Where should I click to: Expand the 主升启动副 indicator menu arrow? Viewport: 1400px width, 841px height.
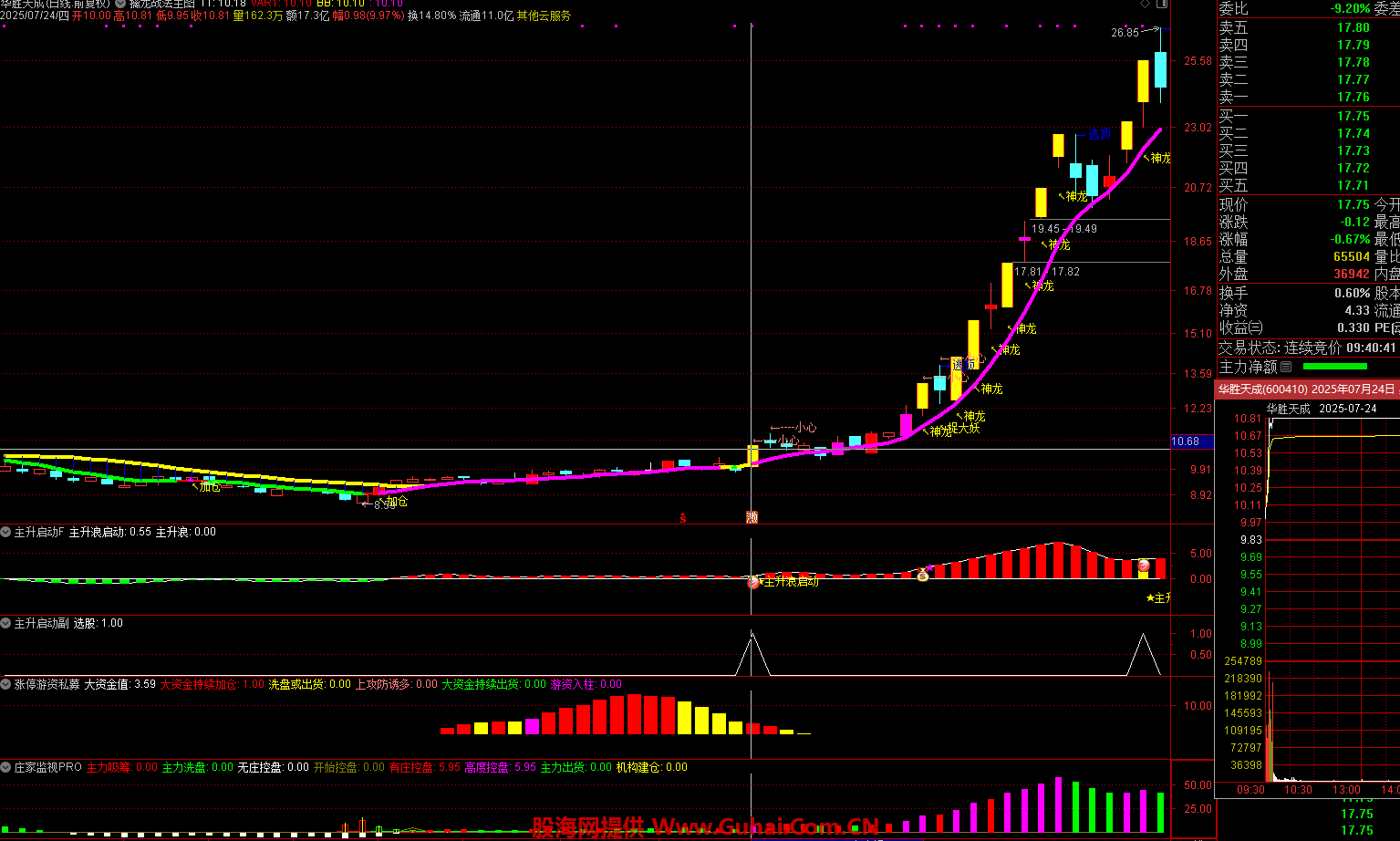[6, 623]
